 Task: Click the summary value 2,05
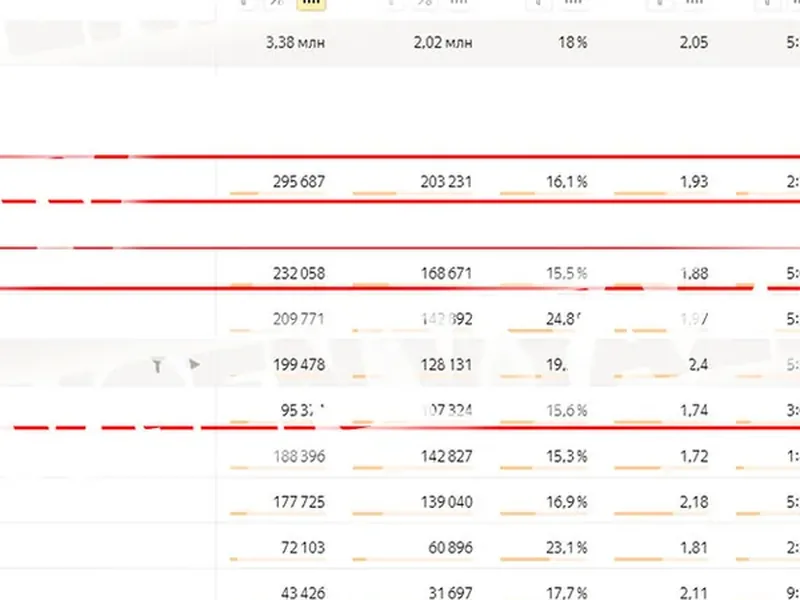coord(693,42)
